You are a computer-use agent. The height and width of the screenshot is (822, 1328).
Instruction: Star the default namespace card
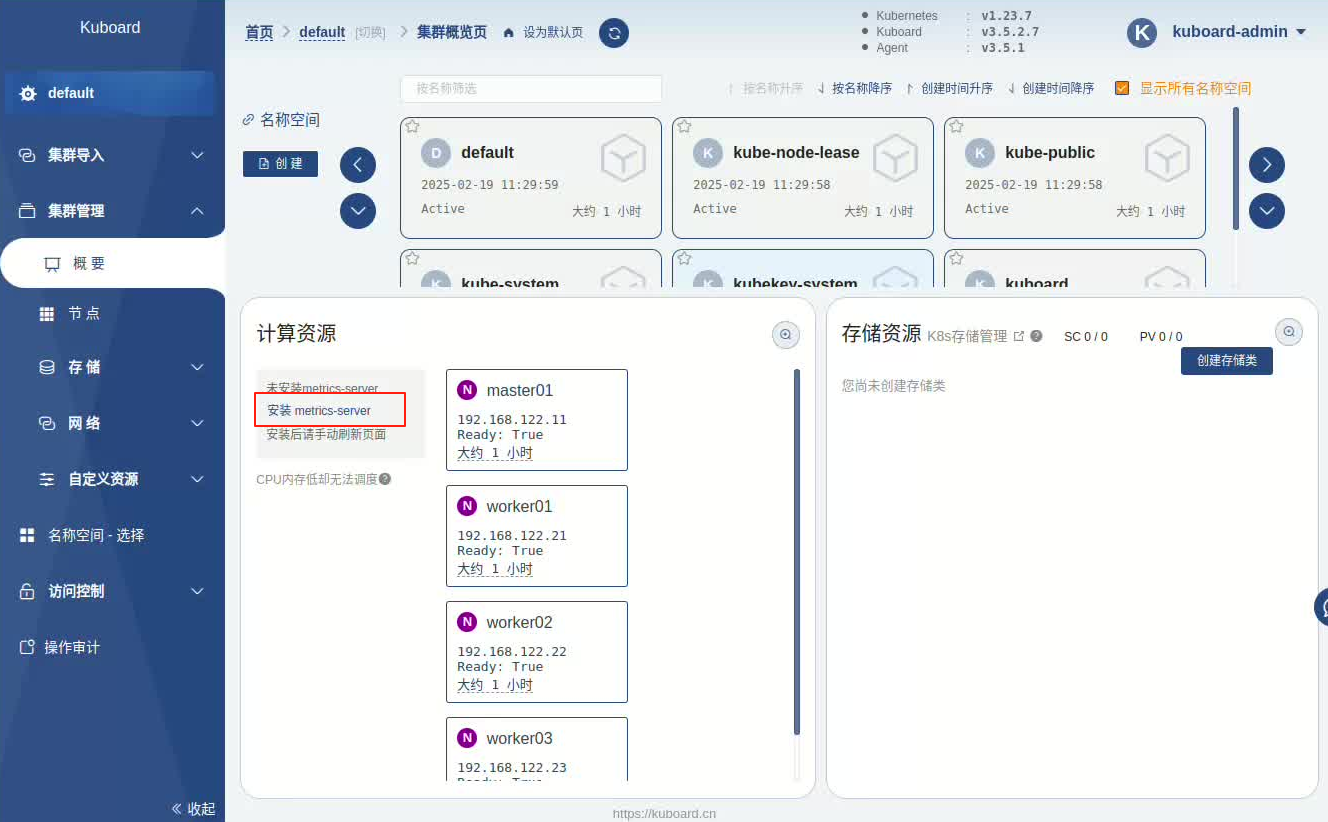[412, 127]
